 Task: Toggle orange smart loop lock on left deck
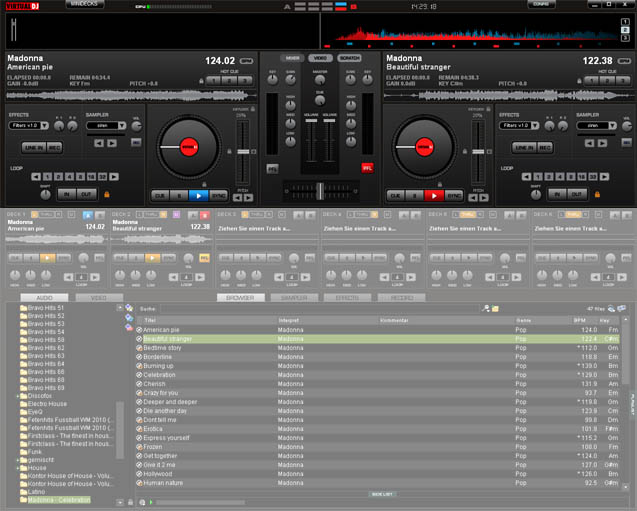coord(106,195)
